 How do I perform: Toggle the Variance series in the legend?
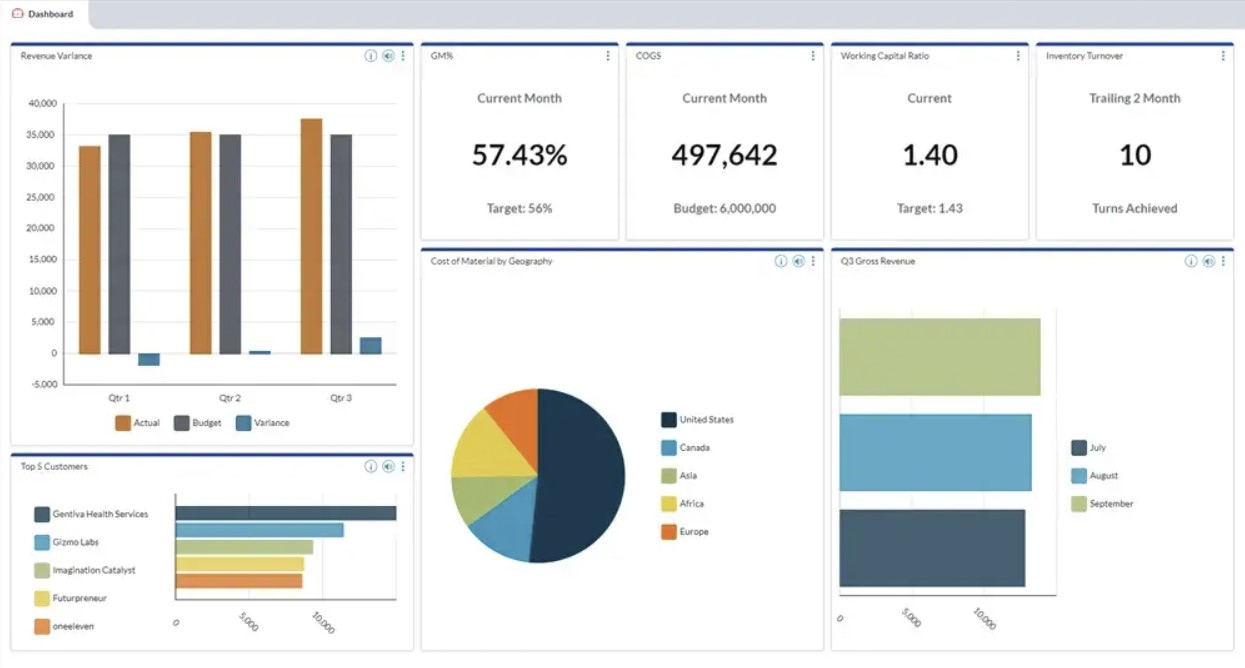coord(256,422)
